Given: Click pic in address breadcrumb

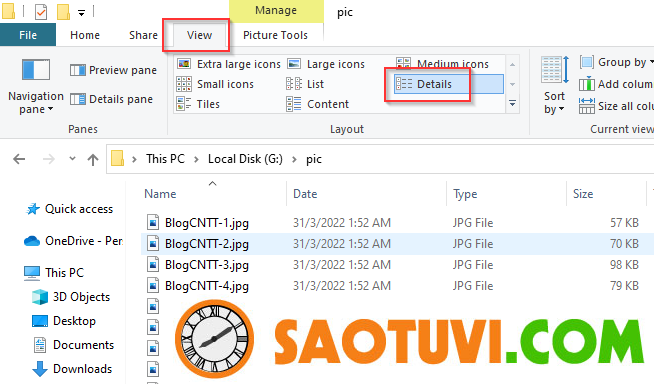Looking at the screenshot, I should [314, 159].
